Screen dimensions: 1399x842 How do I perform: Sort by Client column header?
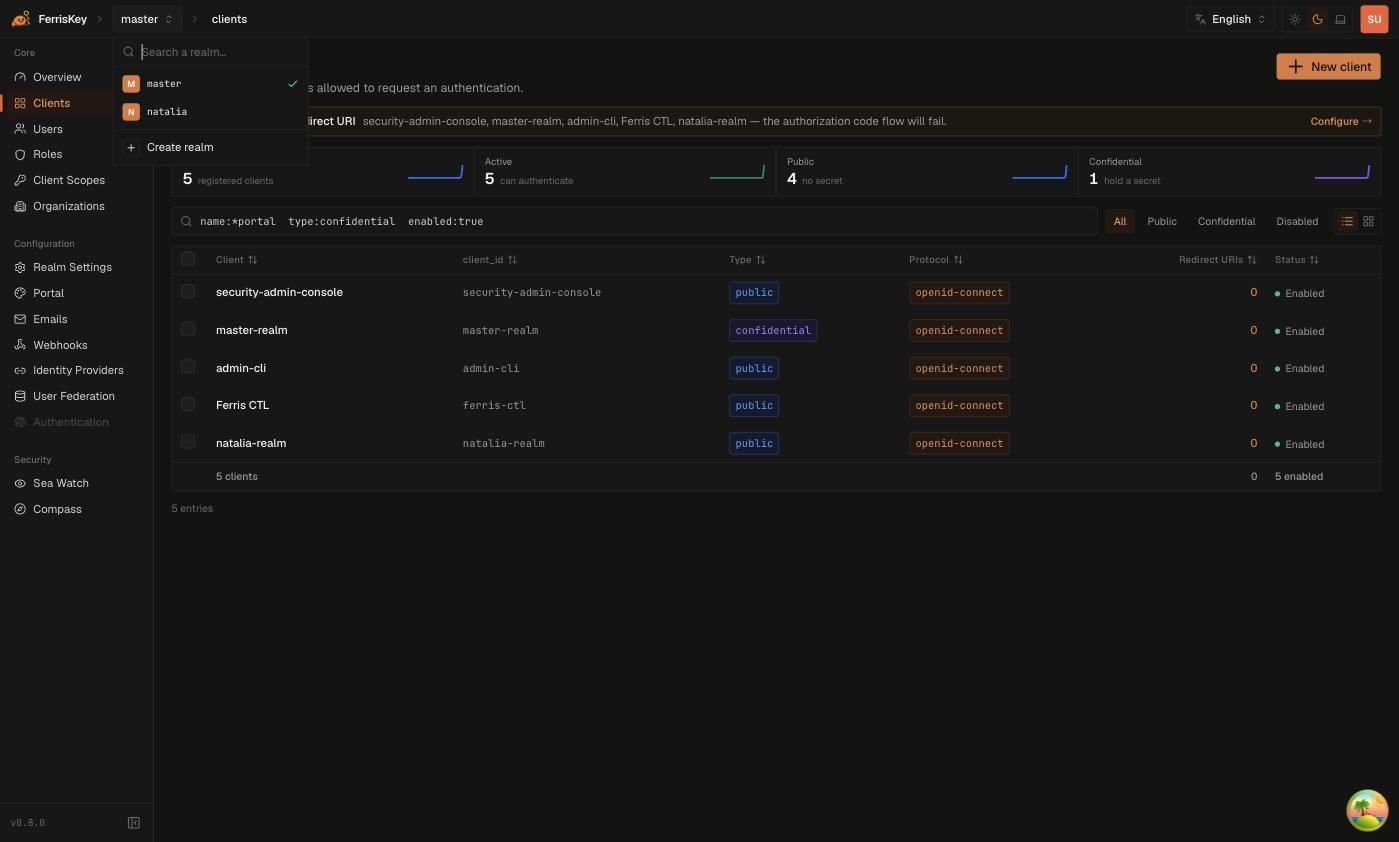point(237,260)
